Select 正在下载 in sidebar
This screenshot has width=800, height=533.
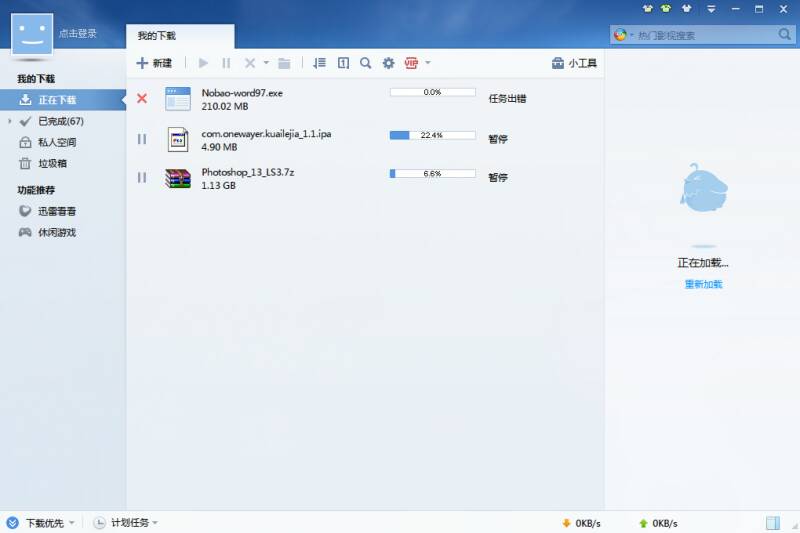(x=63, y=100)
